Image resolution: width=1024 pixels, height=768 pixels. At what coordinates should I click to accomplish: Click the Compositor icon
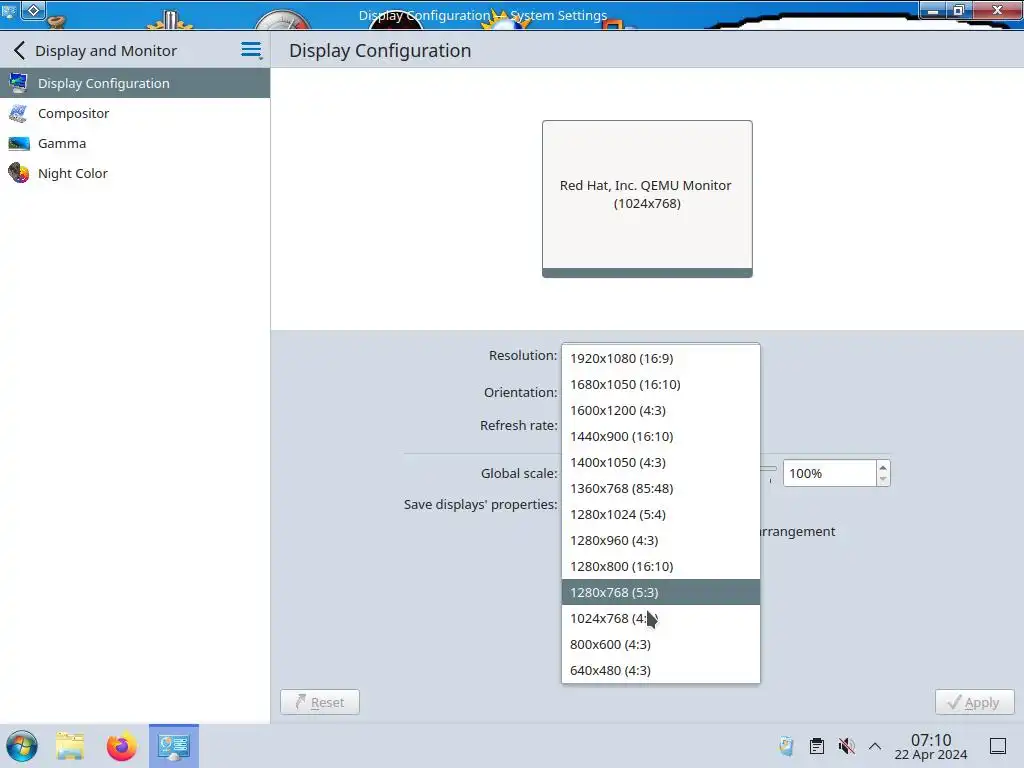(x=18, y=114)
